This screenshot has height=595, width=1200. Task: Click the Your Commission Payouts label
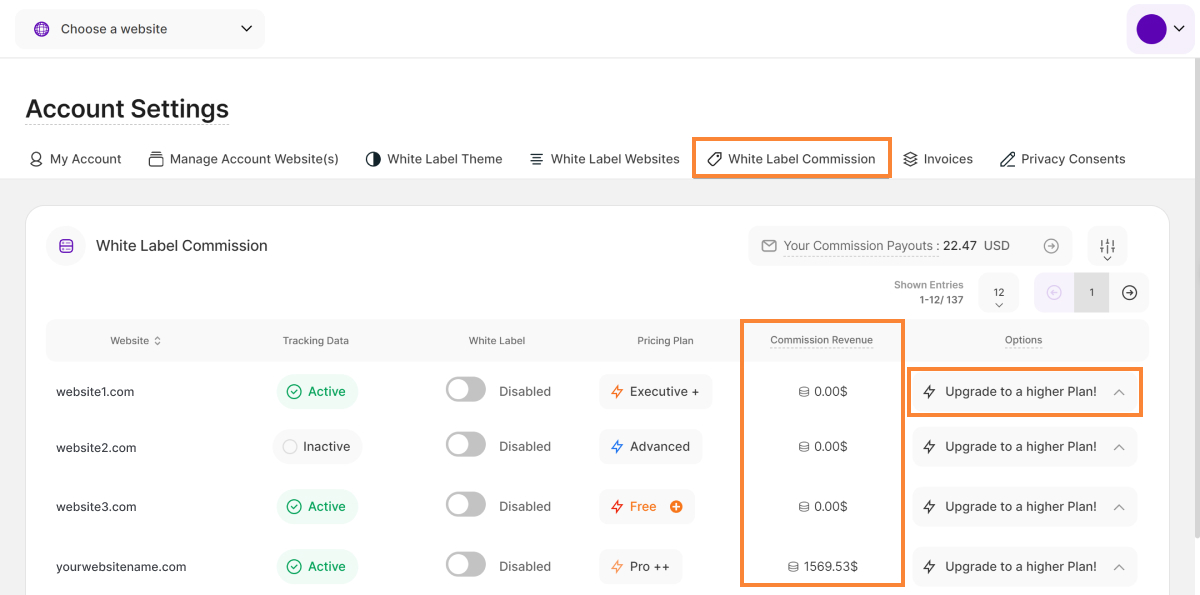point(860,246)
